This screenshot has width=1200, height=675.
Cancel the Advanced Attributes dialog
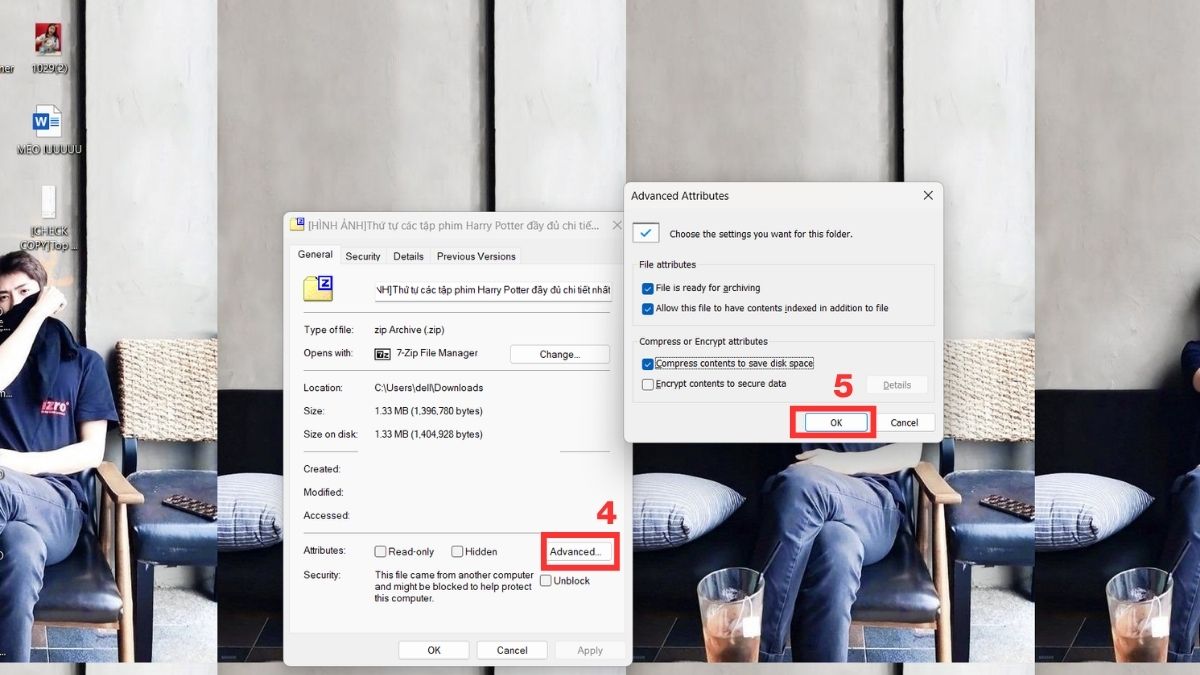(x=904, y=422)
